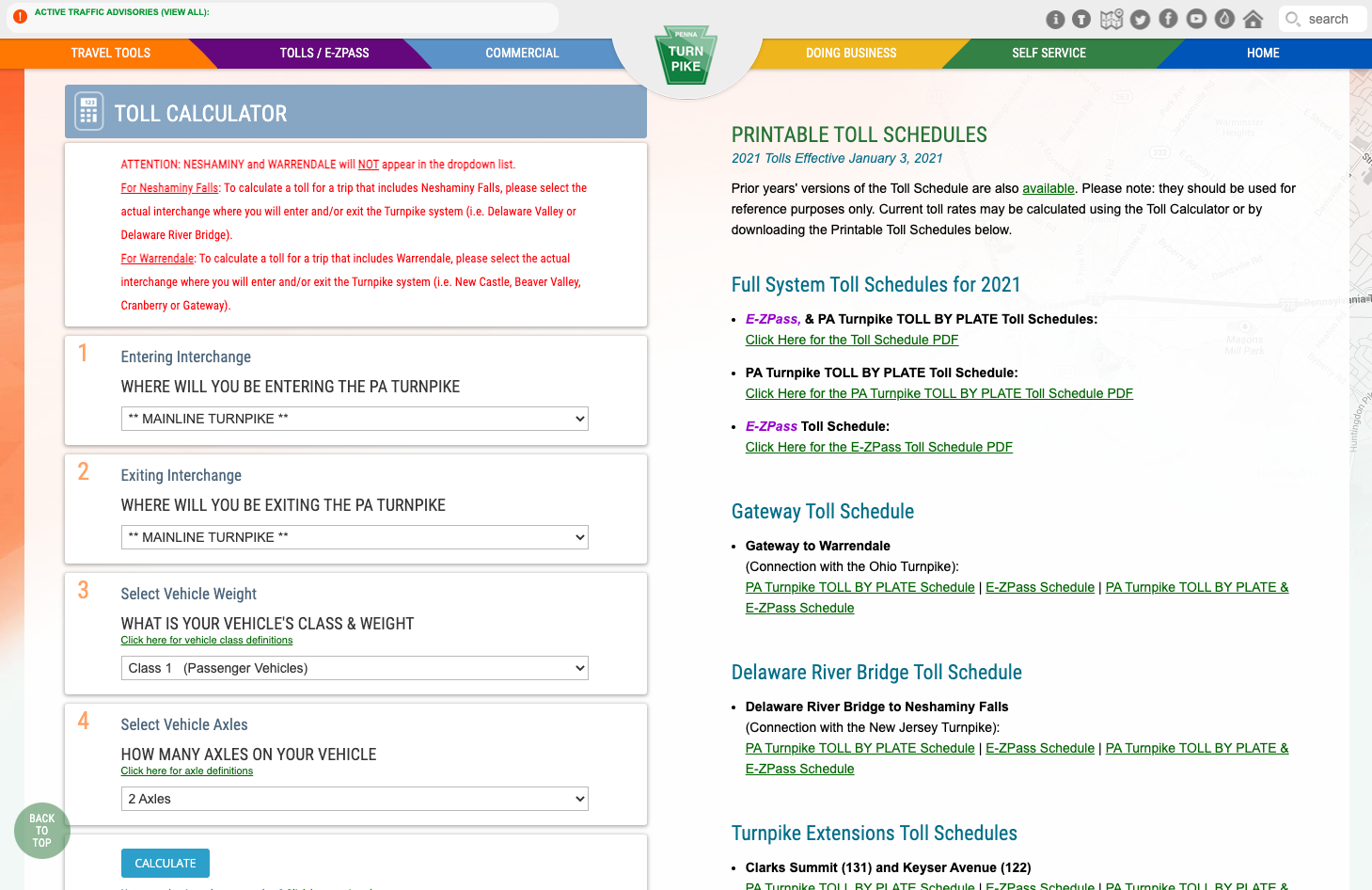Viewport: 1372px width, 890px height.
Task: Open the E-ZPass Toll Schedule PDF link
Action: (879, 447)
